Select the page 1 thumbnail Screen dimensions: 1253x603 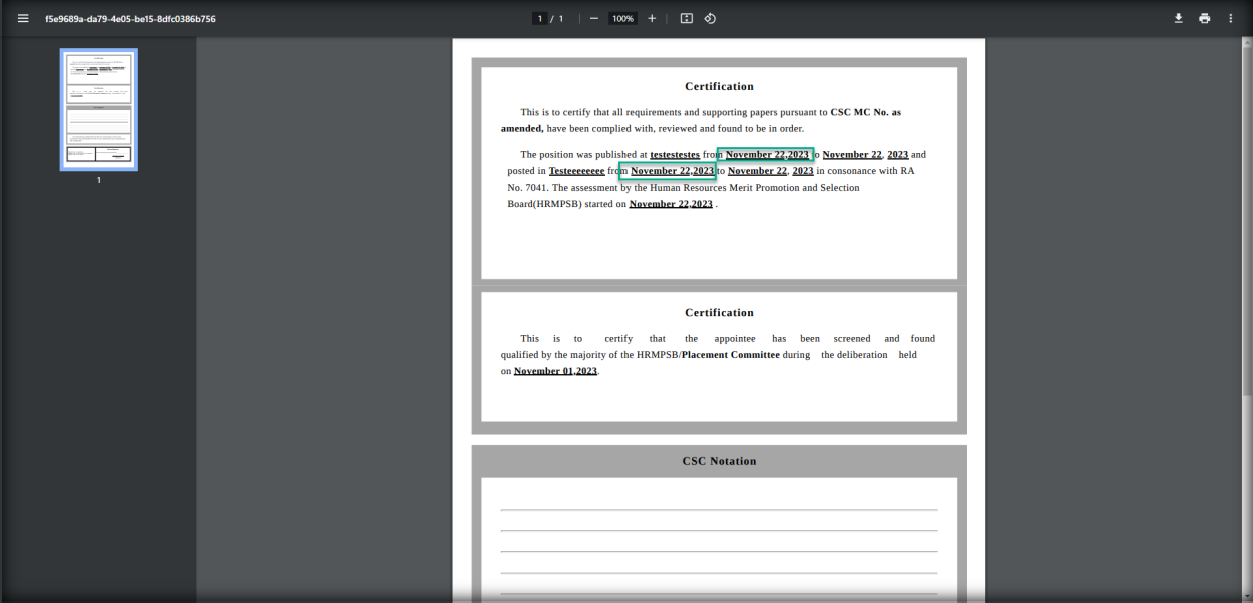[x=98, y=109]
